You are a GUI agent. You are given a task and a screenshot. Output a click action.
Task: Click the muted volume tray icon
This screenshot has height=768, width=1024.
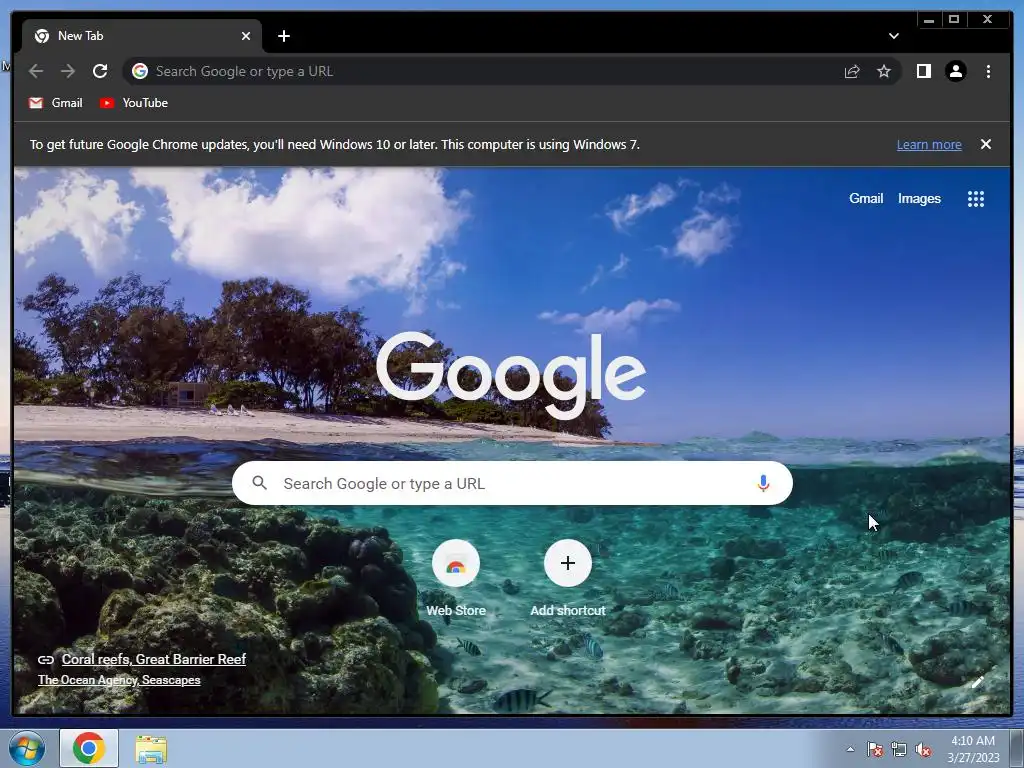point(923,749)
